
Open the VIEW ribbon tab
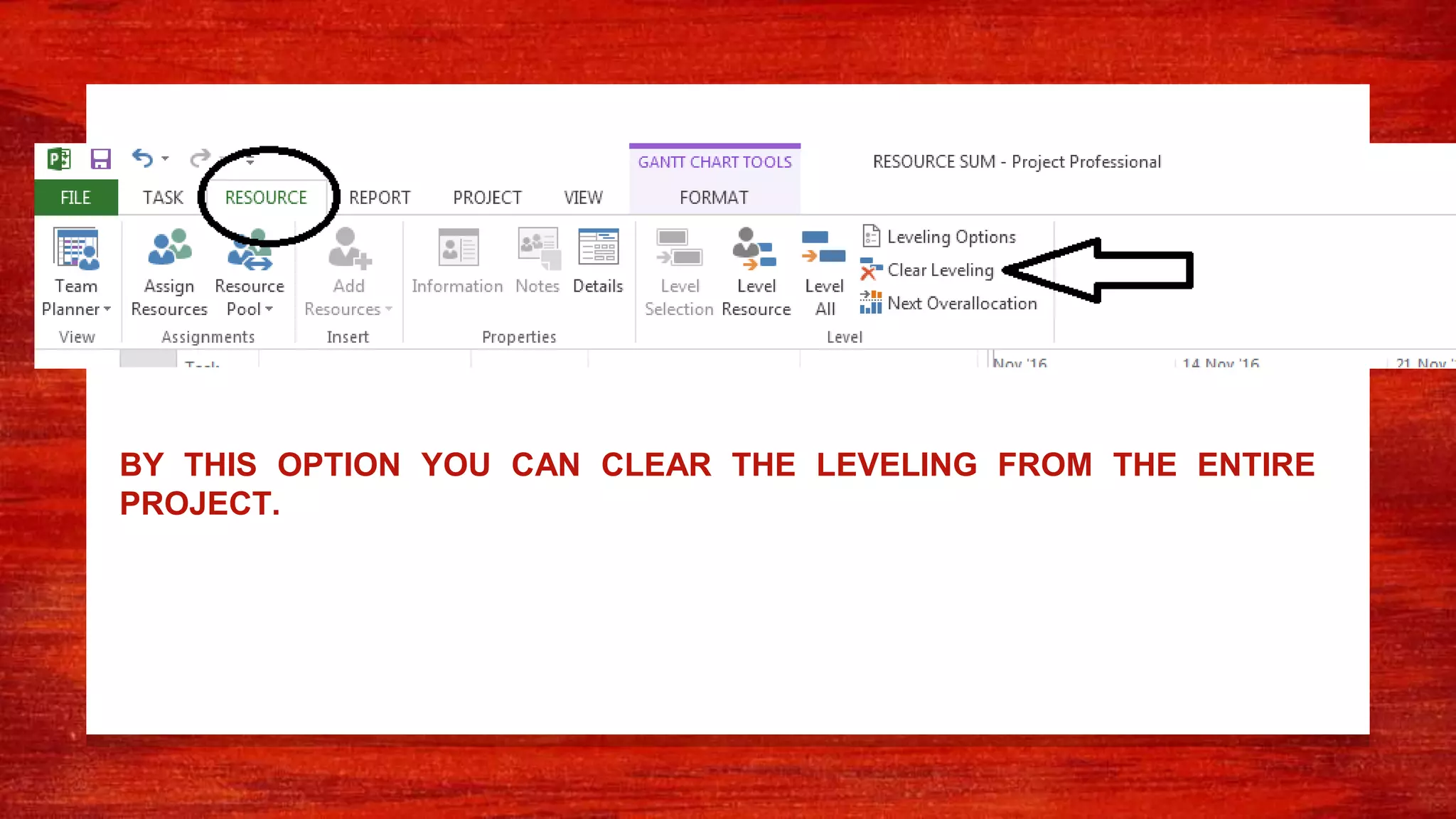[583, 198]
